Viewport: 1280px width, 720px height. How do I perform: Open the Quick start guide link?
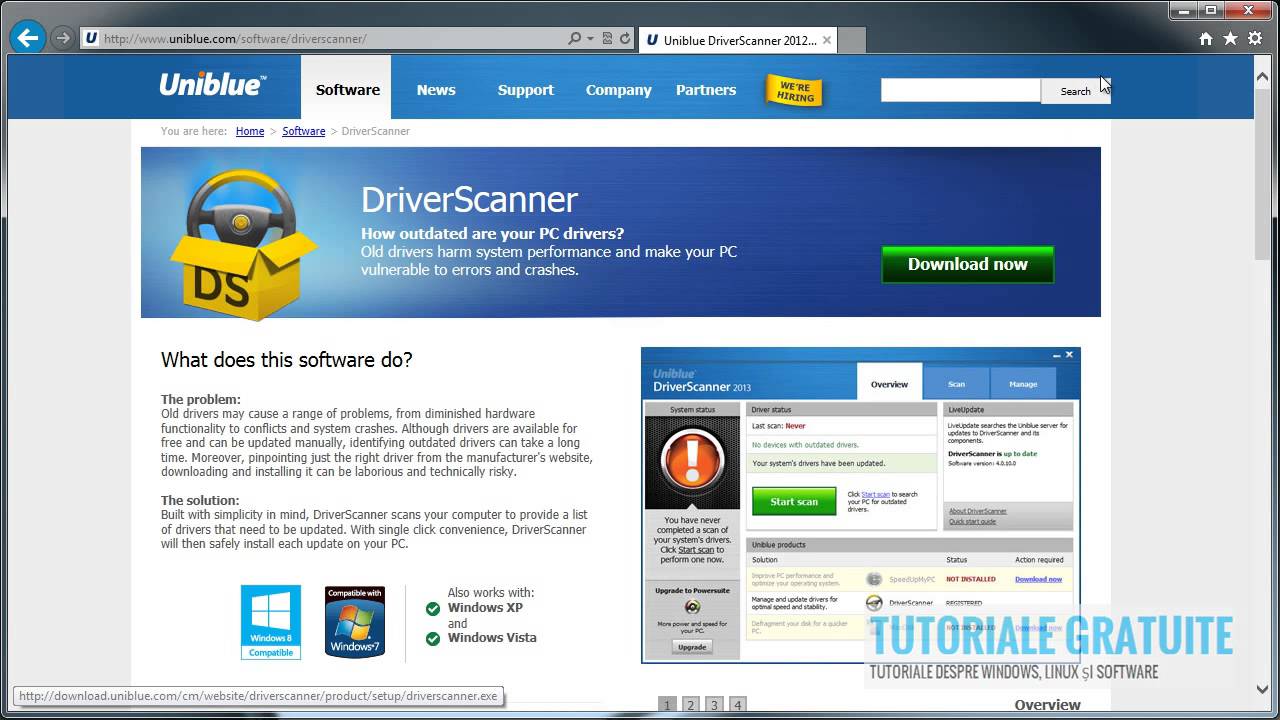coord(972,521)
